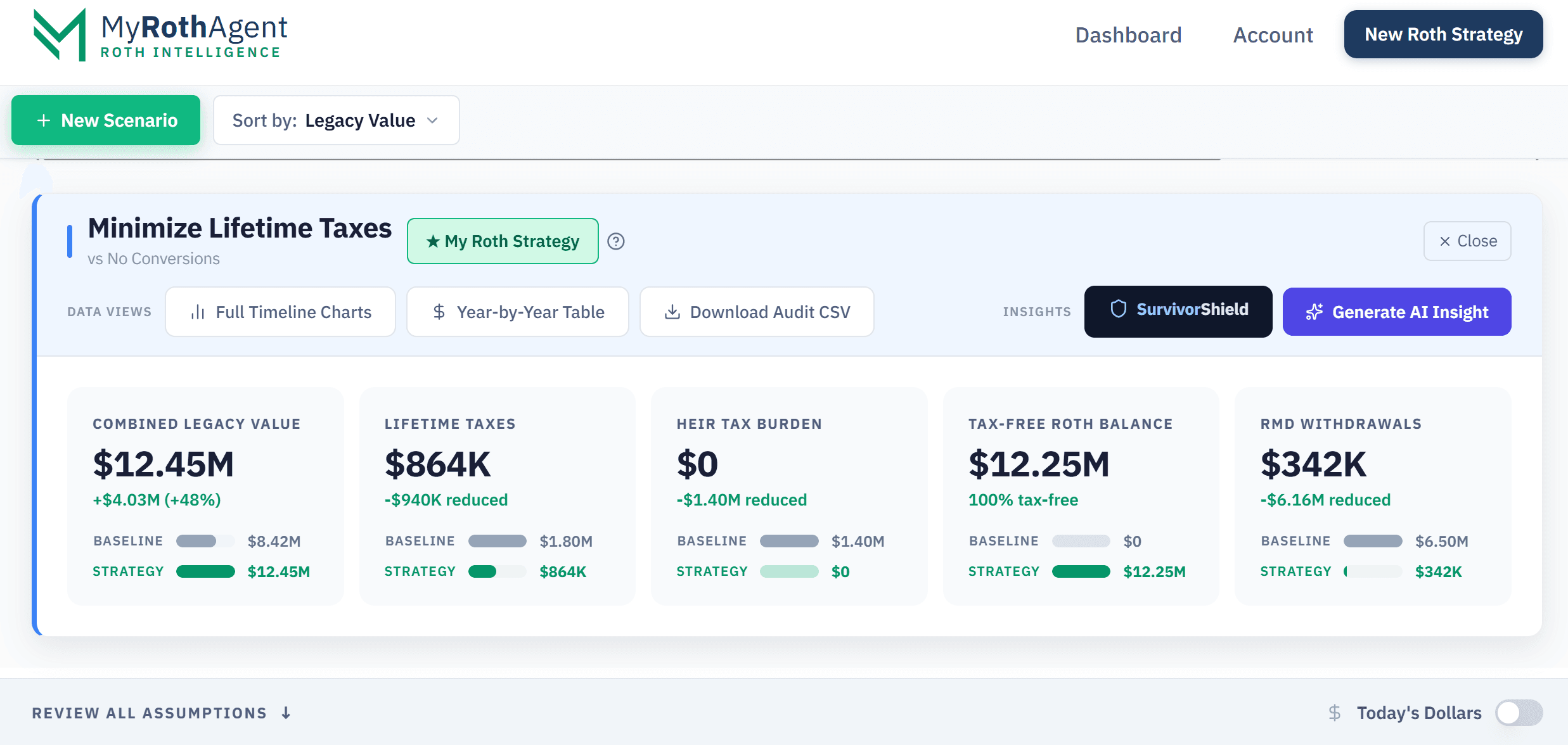Screen dimensions: 1568x745
Task: Open the help question mark icon
Action: (x=616, y=241)
